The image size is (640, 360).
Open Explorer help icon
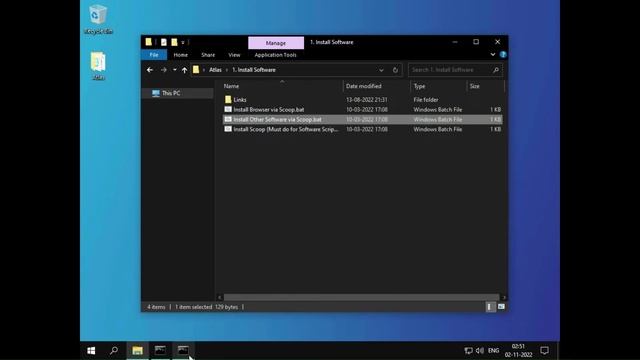click(503, 54)
